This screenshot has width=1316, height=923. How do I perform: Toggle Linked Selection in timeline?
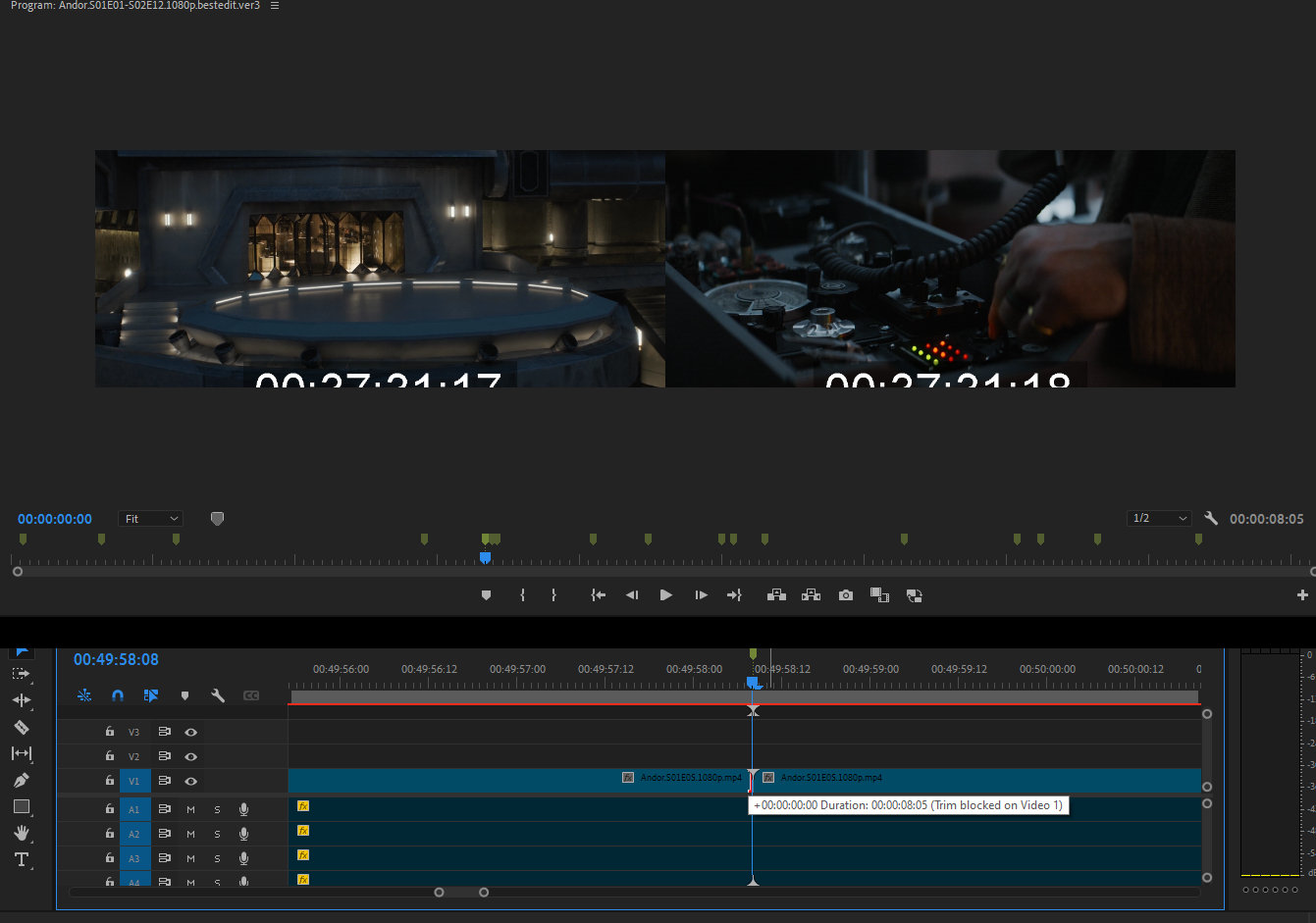coord(151,695)
